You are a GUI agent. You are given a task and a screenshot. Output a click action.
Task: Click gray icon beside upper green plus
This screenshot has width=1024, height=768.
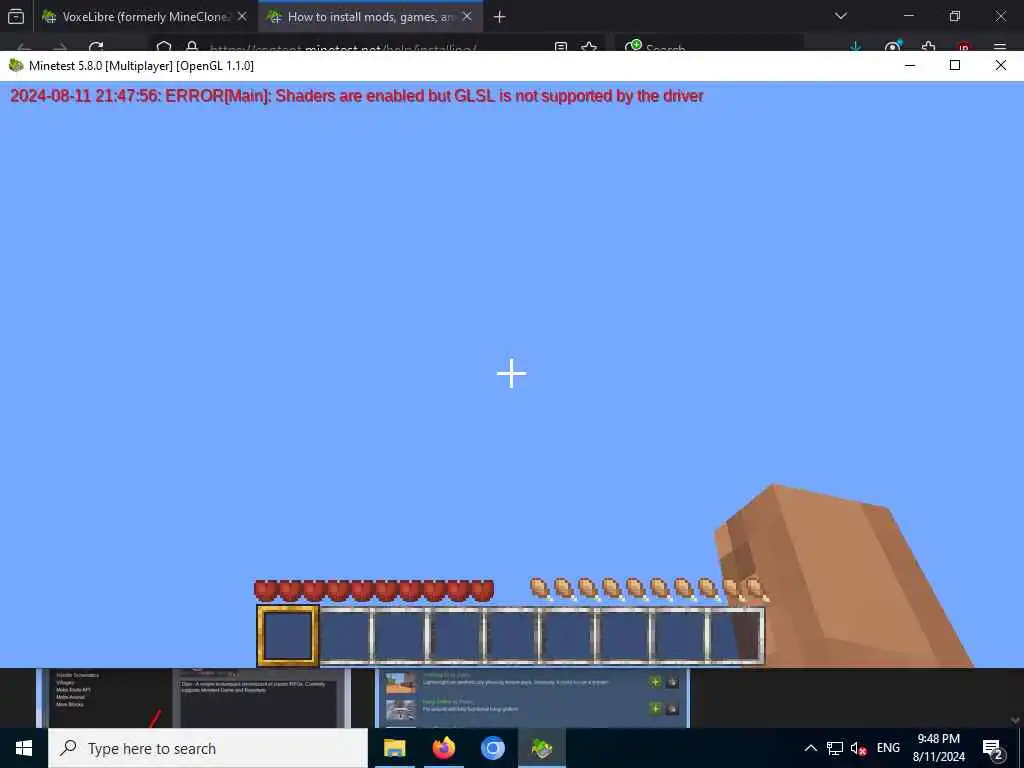click(x=672, y=682)
